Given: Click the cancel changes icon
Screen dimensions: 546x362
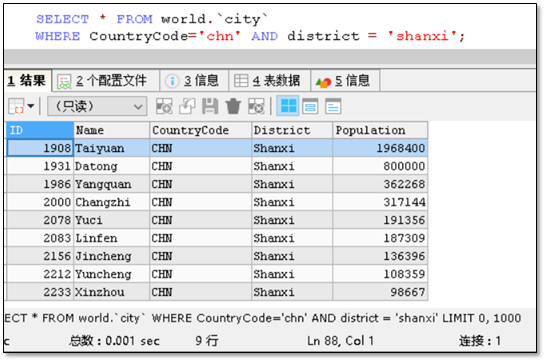Looking at the screenshot, I should tap(256, 106).
